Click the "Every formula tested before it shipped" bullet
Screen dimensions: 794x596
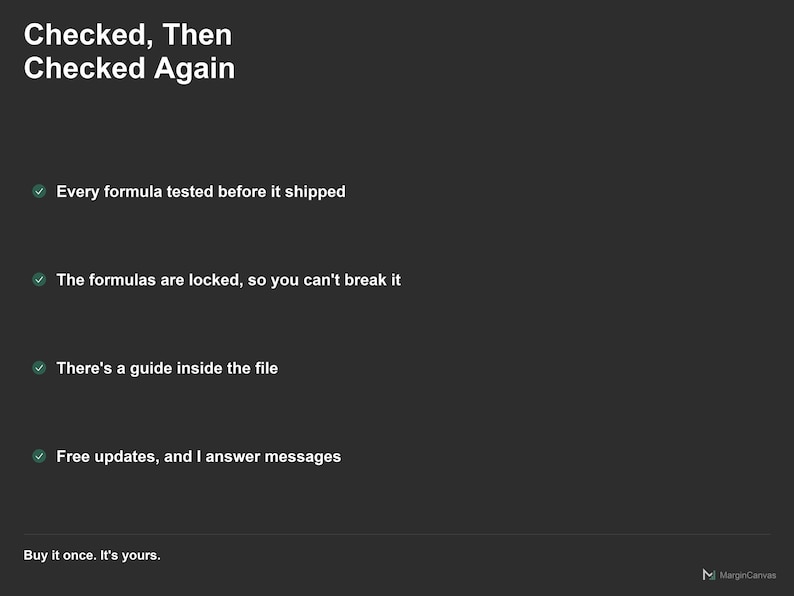point(201,192)
